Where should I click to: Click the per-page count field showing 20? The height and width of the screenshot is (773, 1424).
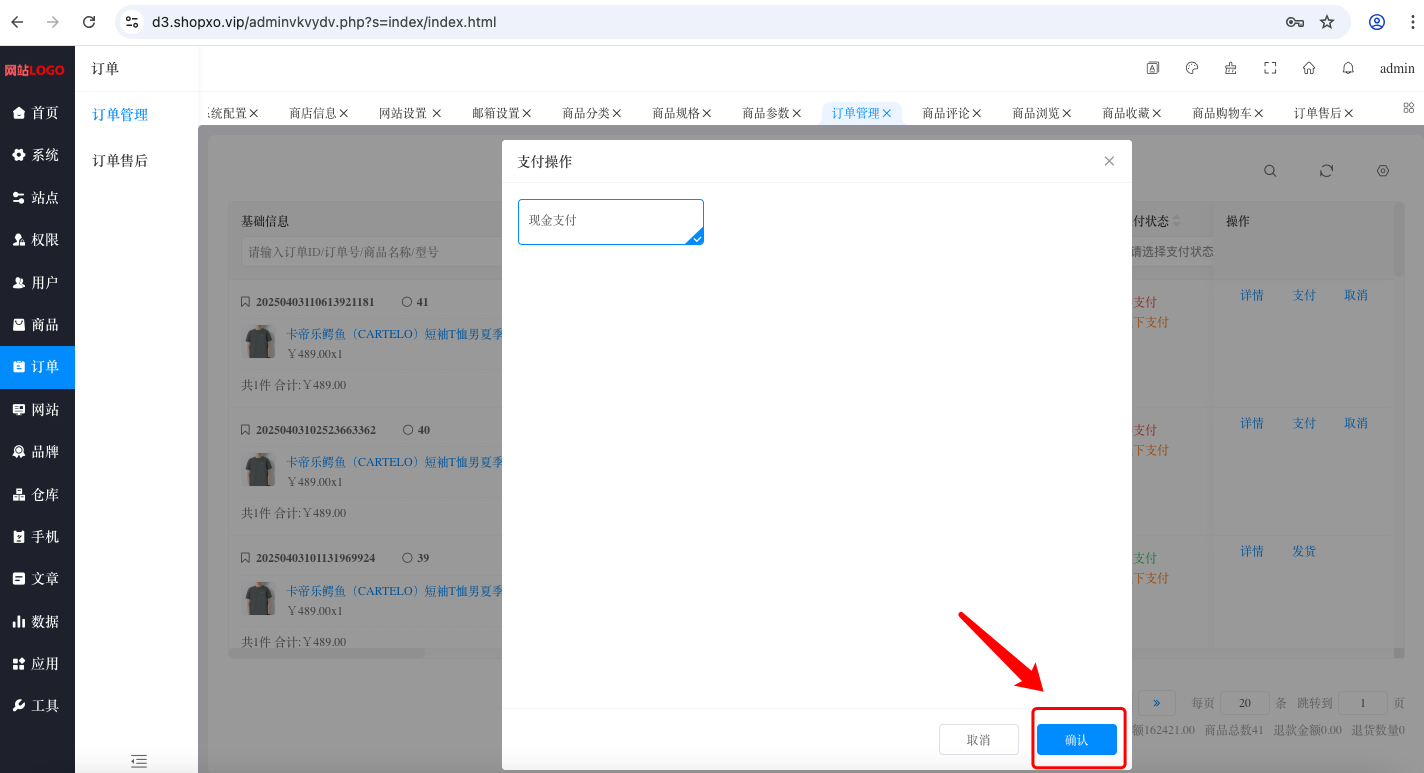pyautogui.click(x=1245, y=703)
